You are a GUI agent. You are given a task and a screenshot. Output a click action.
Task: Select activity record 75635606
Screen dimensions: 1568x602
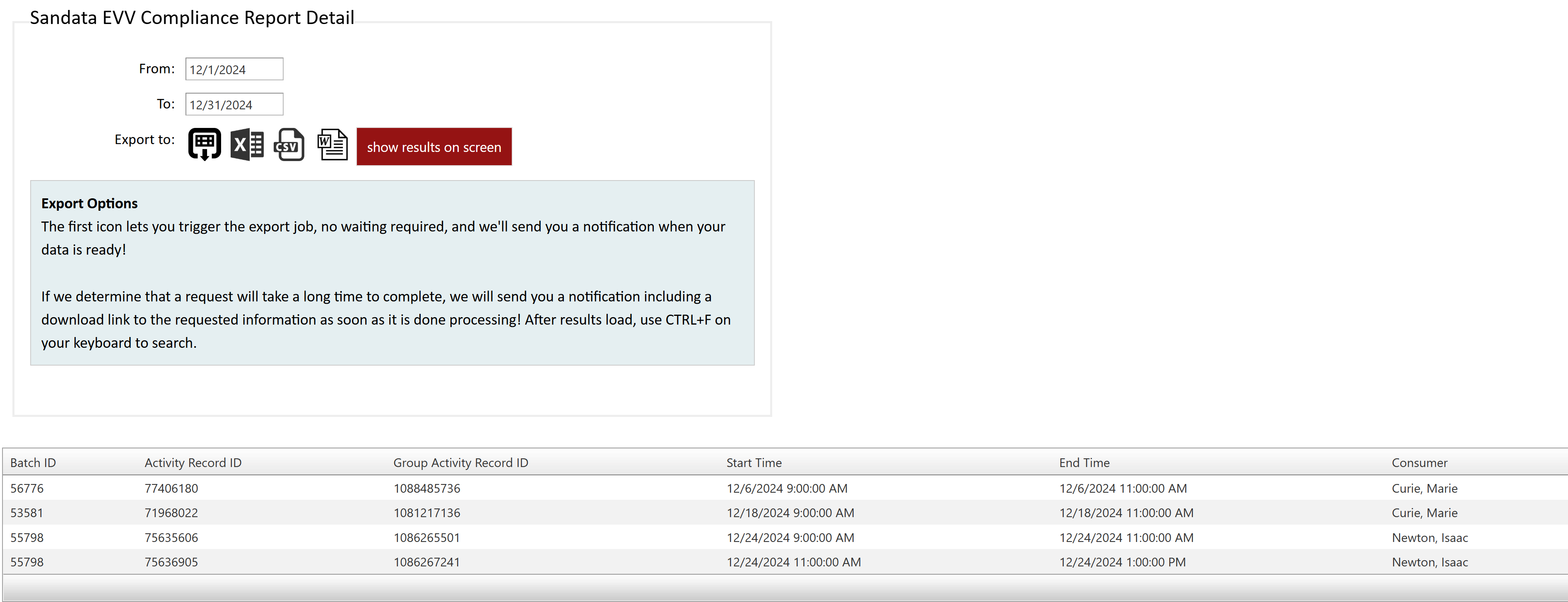171,538
